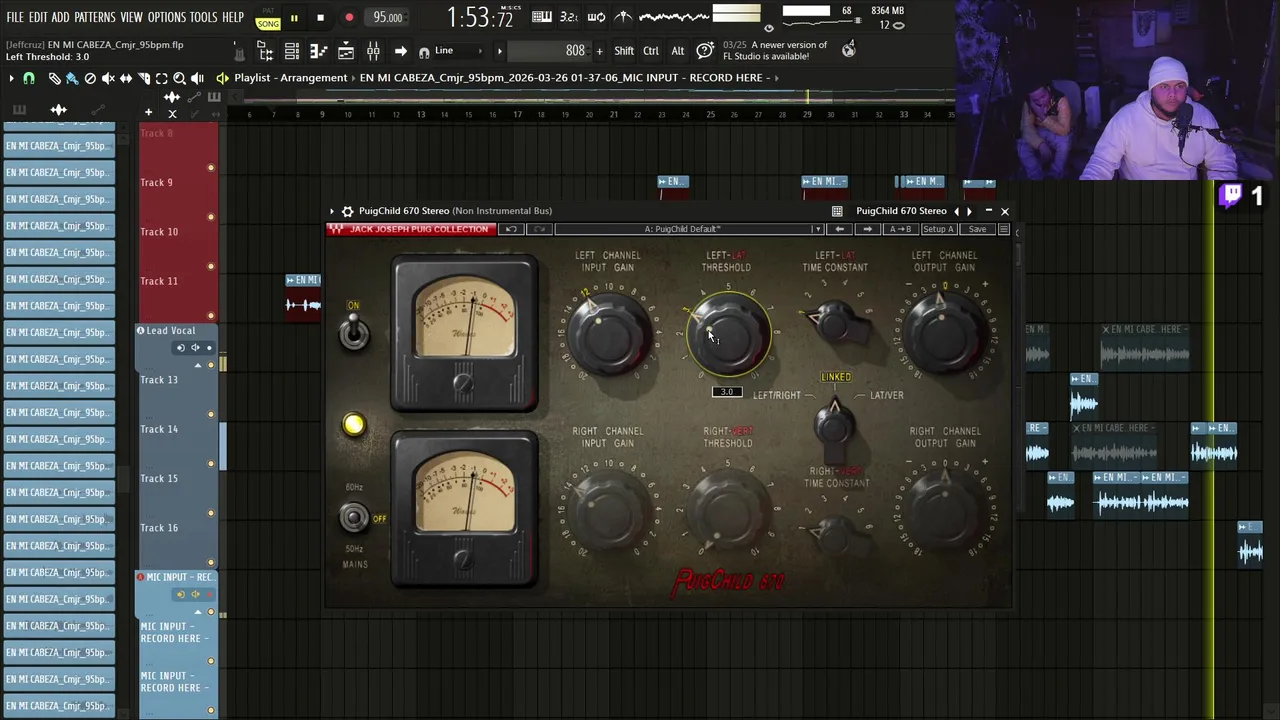Stop playback with the stop button

320,18
